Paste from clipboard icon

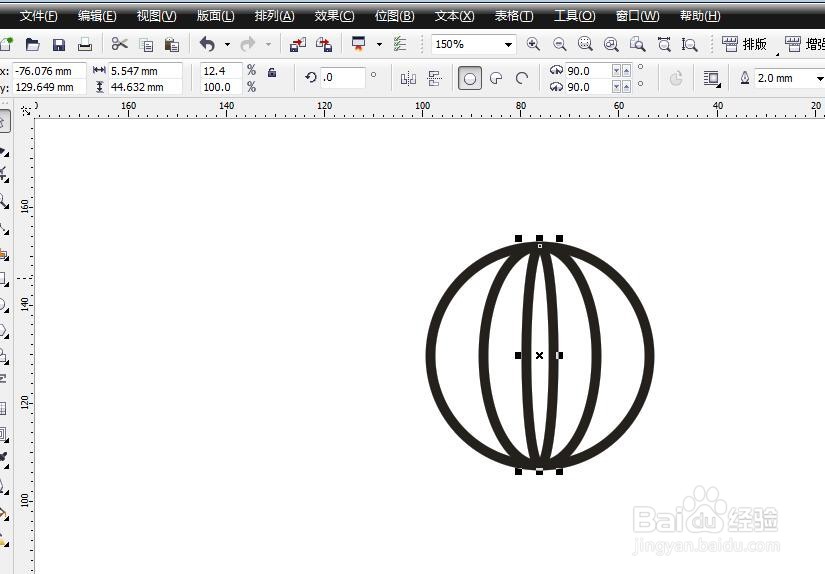(x=172, y=45)
